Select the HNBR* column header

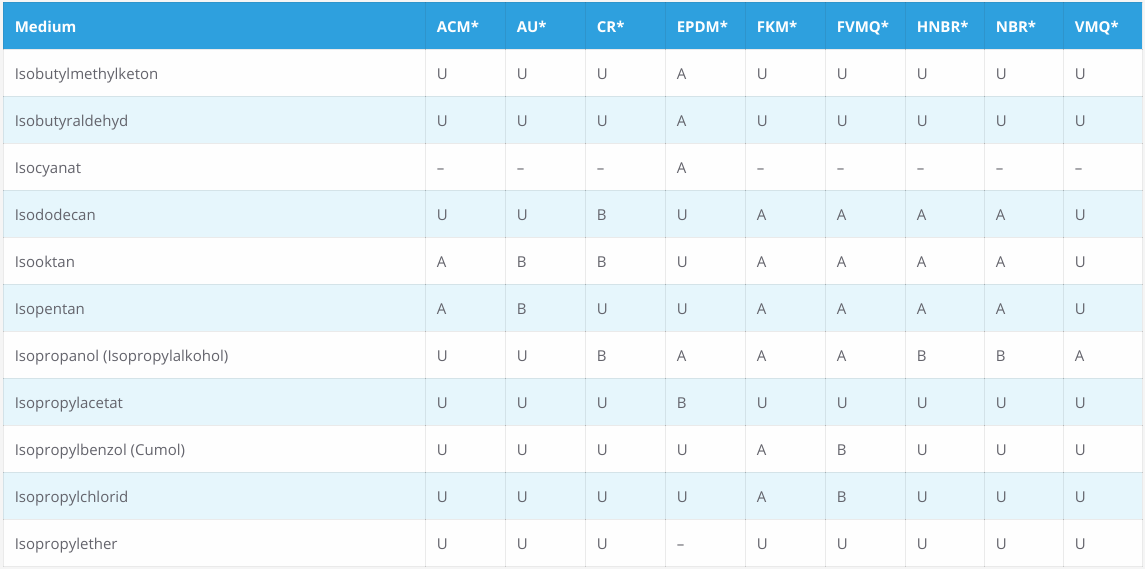[x=943, y=27]
